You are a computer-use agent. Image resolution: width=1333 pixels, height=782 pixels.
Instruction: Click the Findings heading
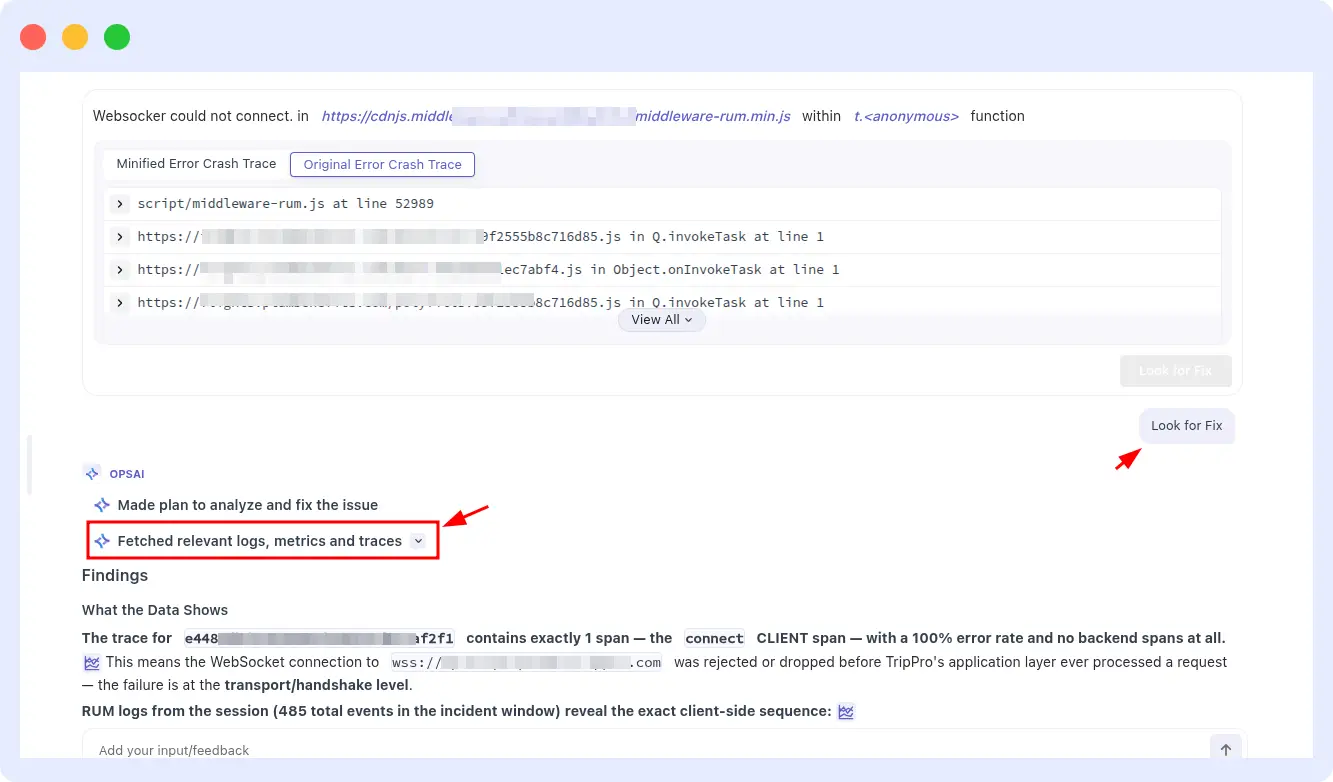(115, 575)
